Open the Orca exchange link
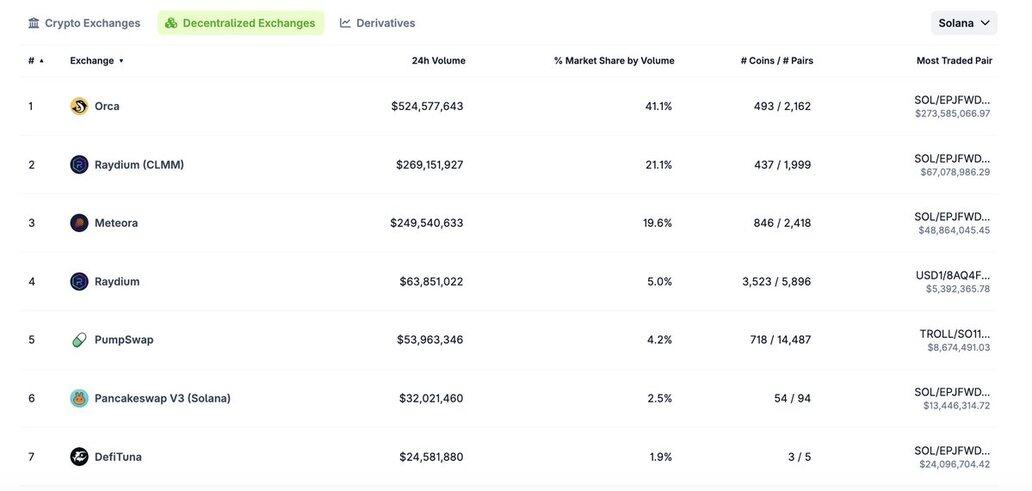Viewport: 1032px width, 491px height. point(107,106)
